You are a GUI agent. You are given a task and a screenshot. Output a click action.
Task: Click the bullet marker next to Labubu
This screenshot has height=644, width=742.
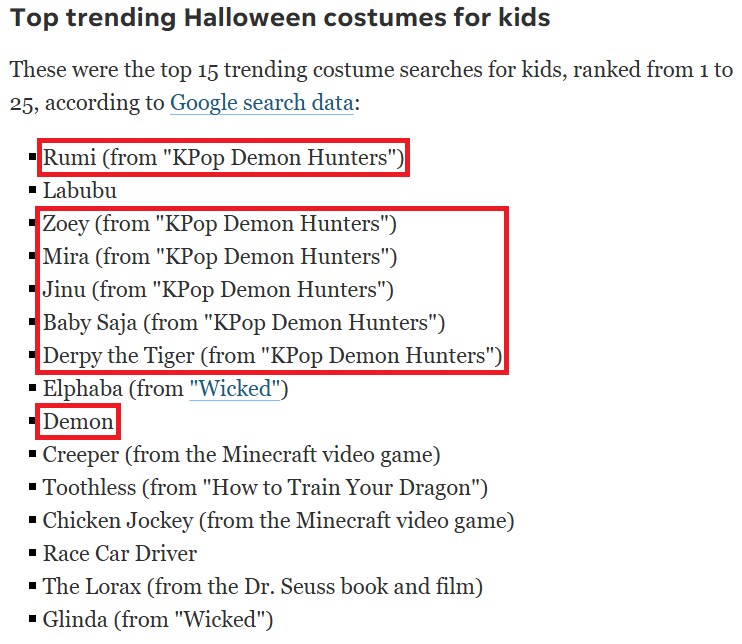pyautogui.click(x=33, y=190)
